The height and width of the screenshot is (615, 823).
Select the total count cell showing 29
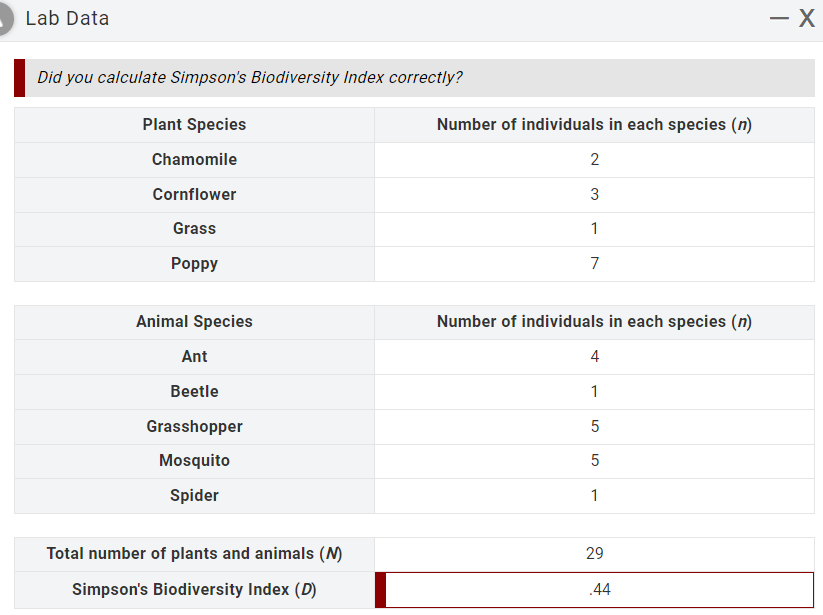595,553
